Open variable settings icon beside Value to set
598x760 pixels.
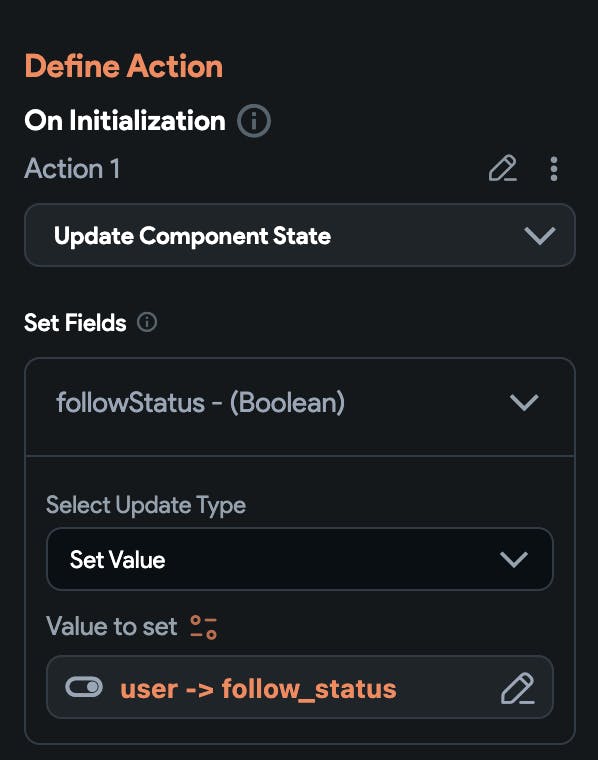[x=204, y=627]
